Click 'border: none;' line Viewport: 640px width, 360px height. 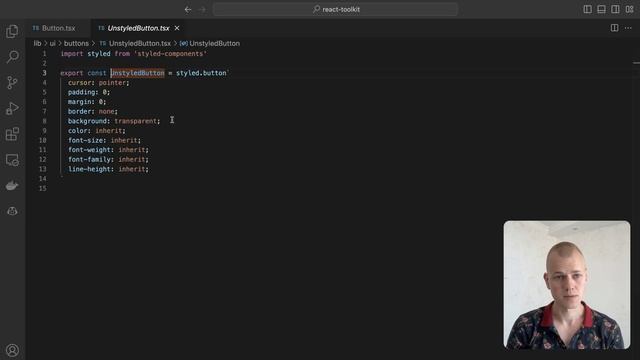click(x=93, y=111)
